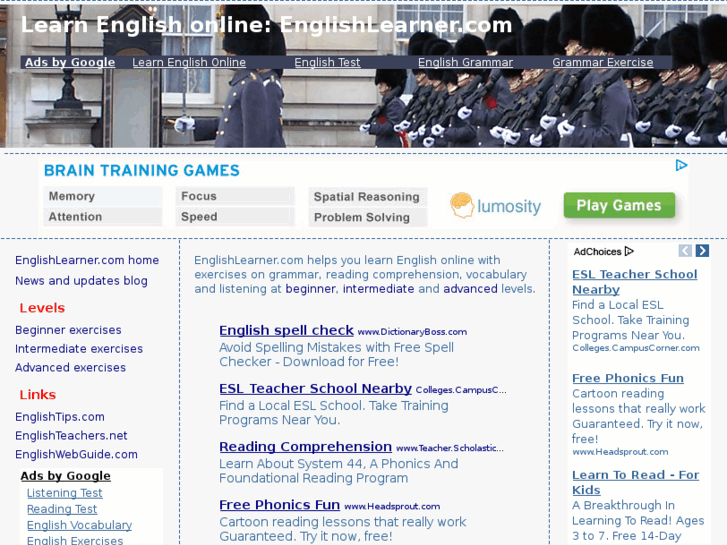Click the red Links heading
The width and height of the screenshot is (727, 545).
click(x=38, y=395)
